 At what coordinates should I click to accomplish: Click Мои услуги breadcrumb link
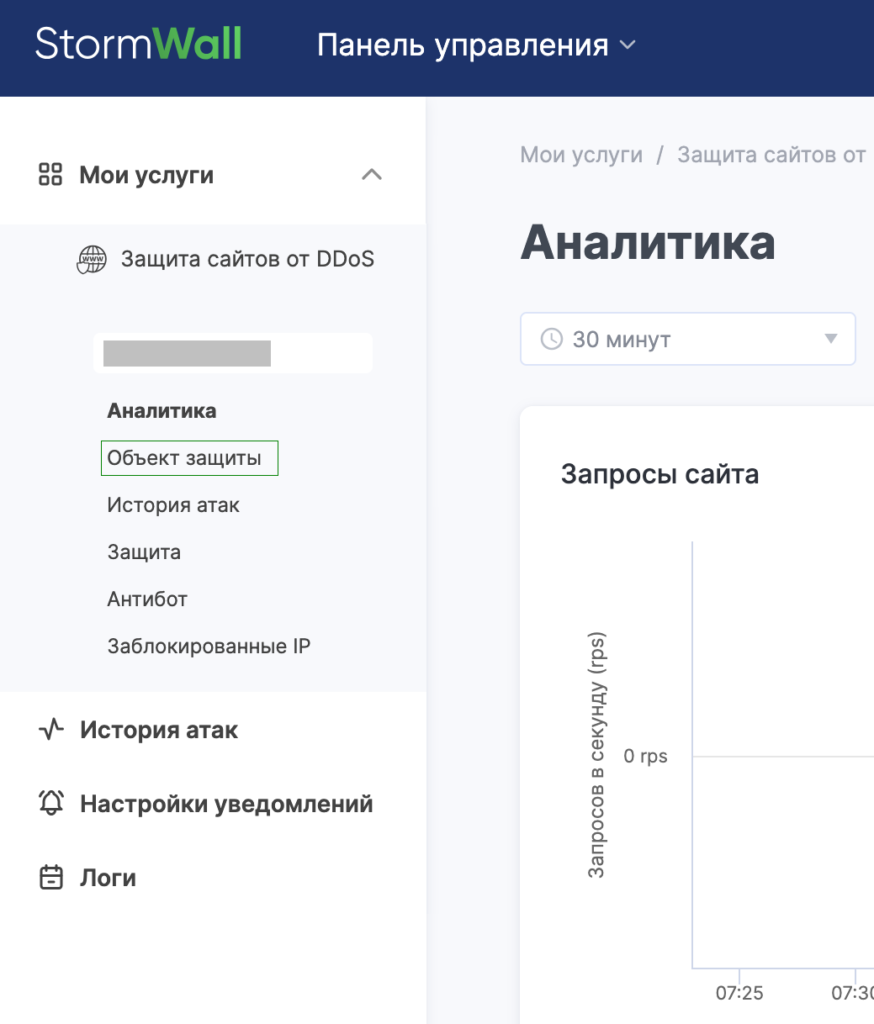coord(581,155)
